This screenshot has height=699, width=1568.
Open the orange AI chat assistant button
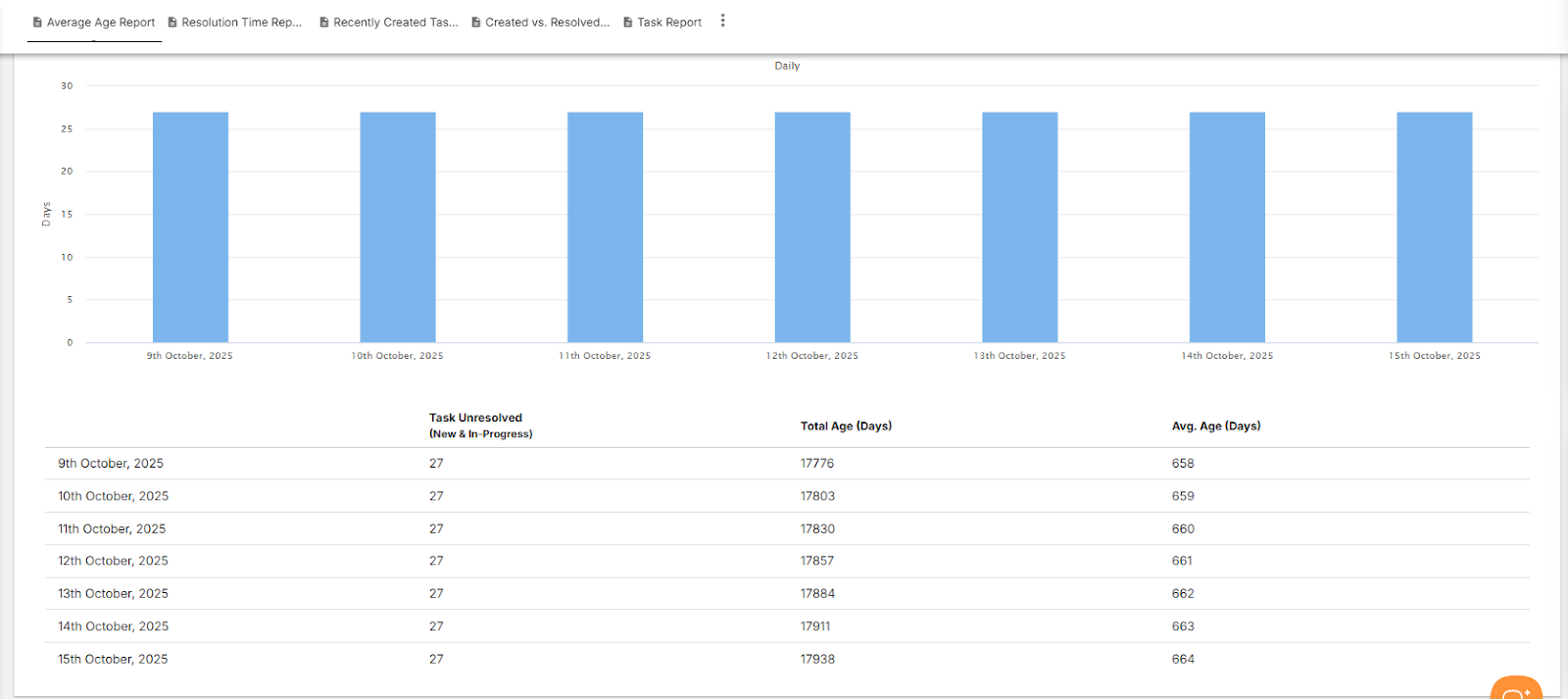coord(1515,689)
